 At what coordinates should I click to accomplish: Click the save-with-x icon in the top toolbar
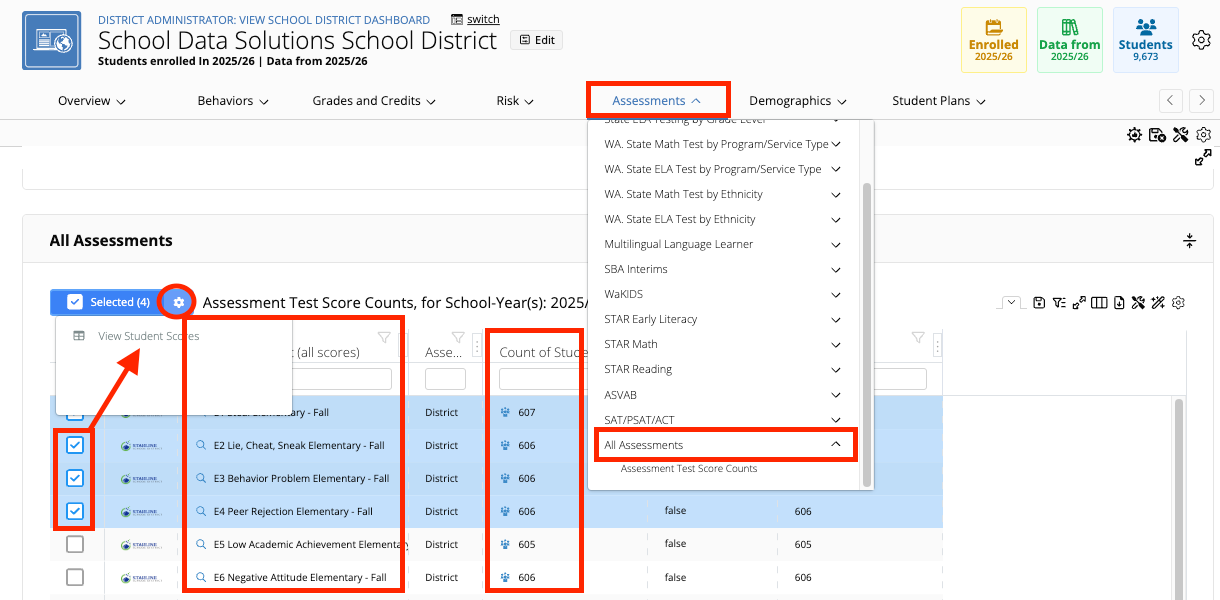[1157, 135]
